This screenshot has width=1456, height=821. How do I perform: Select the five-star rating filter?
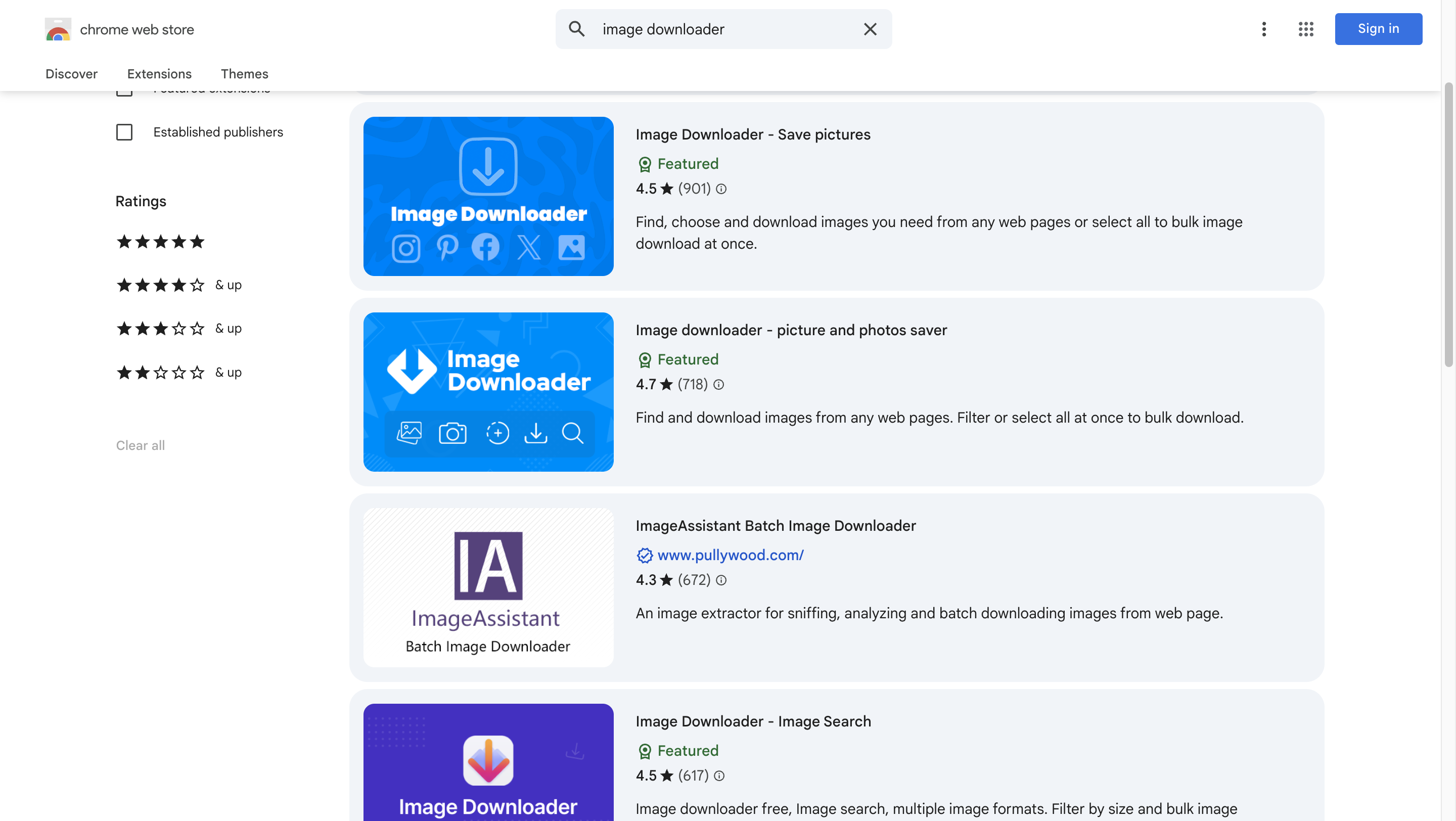(161, 242)
